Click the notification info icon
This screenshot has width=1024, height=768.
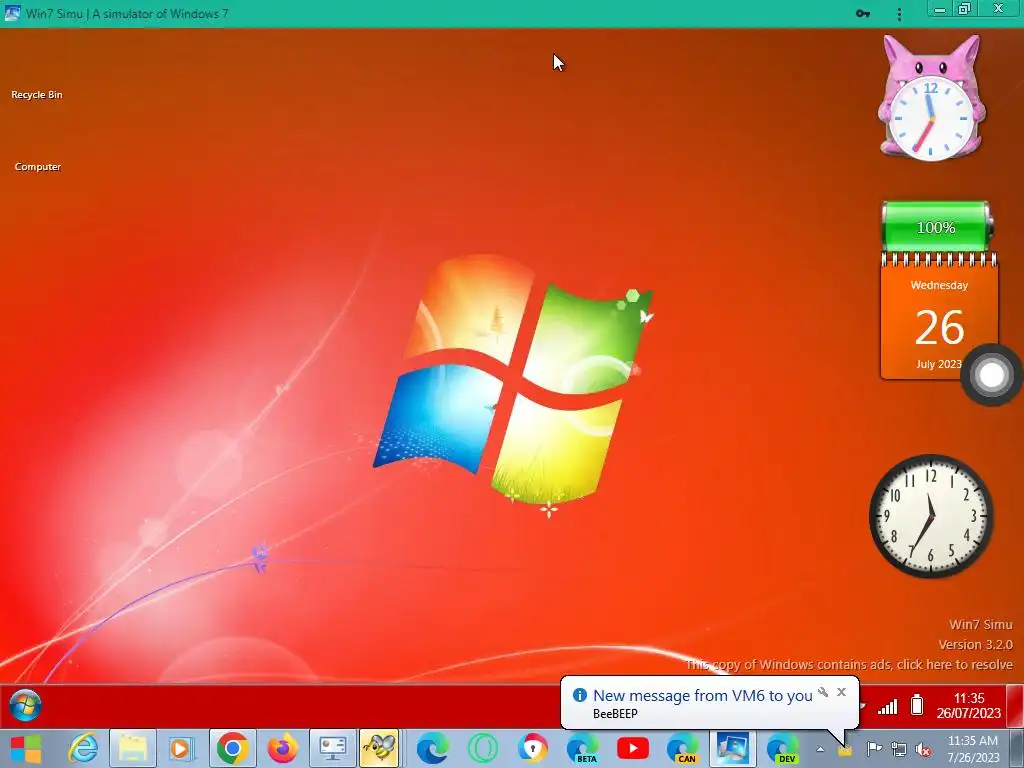tap(579, 695)
